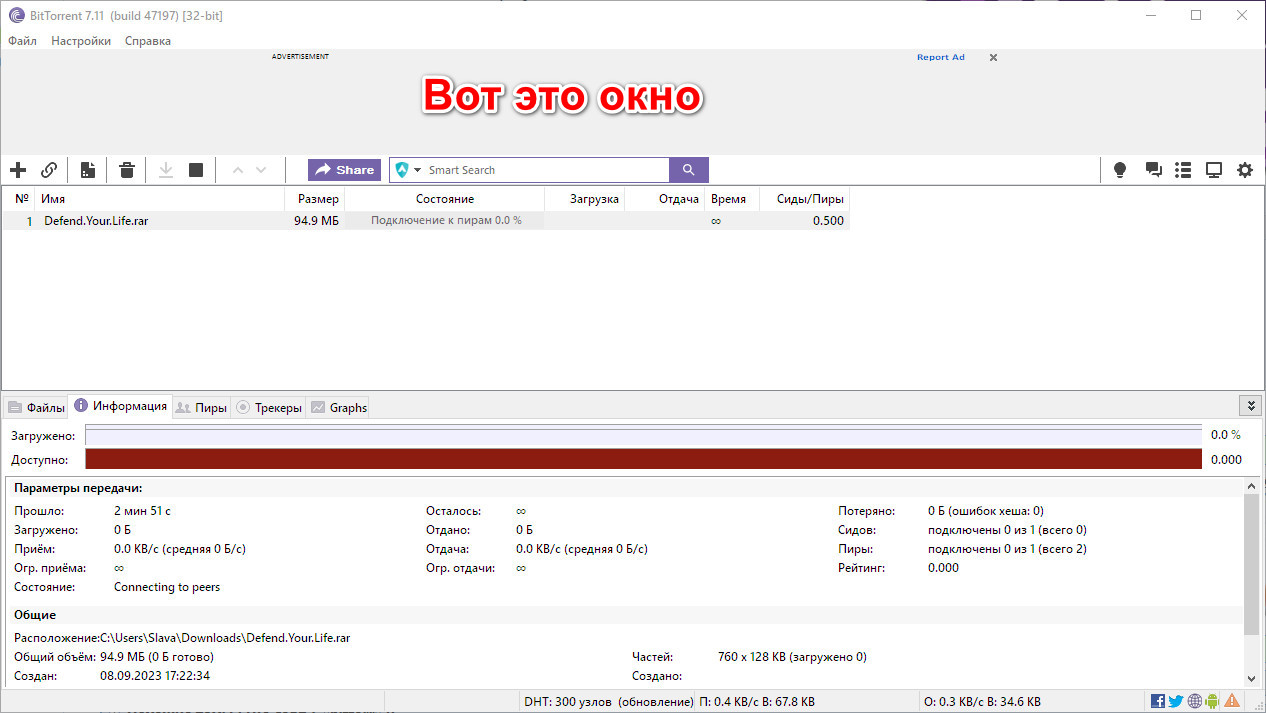The width and height of the screenshot is (1266, 713).
Task: Select the Defend.Your.Life.rar torrent row
Action: (426, 221)
